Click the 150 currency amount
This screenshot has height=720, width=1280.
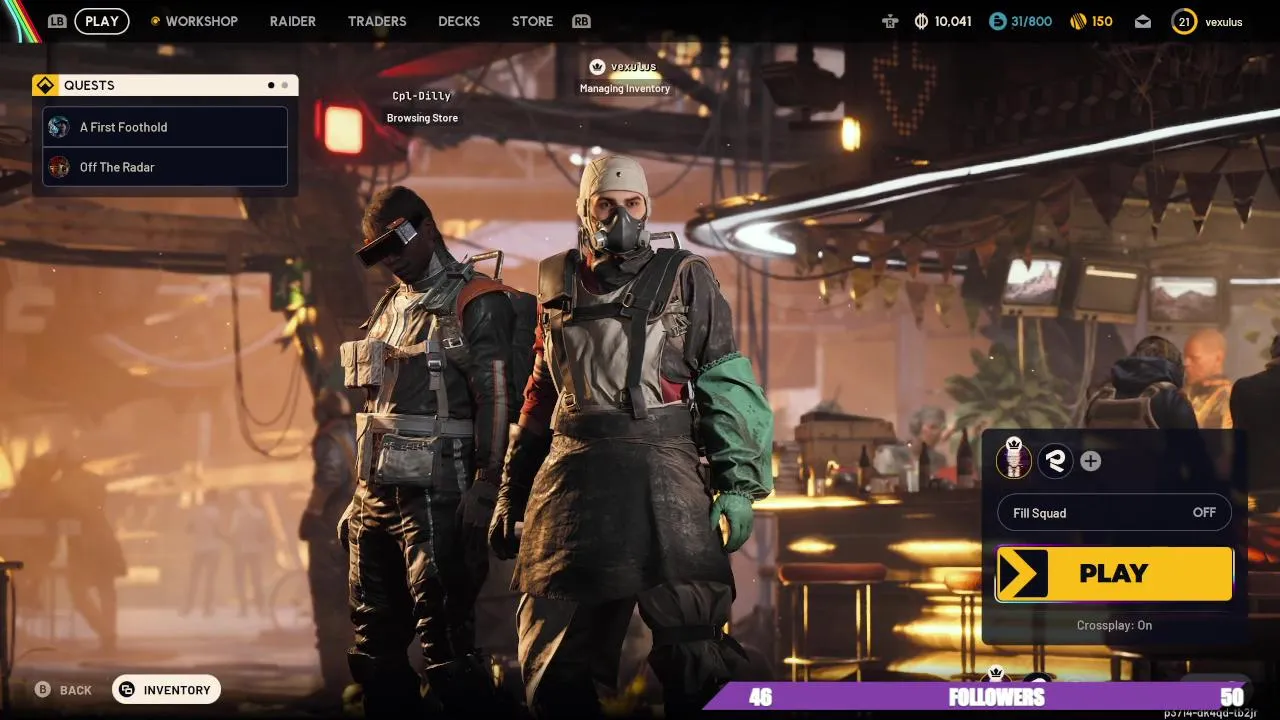[x=1102, y=21]
